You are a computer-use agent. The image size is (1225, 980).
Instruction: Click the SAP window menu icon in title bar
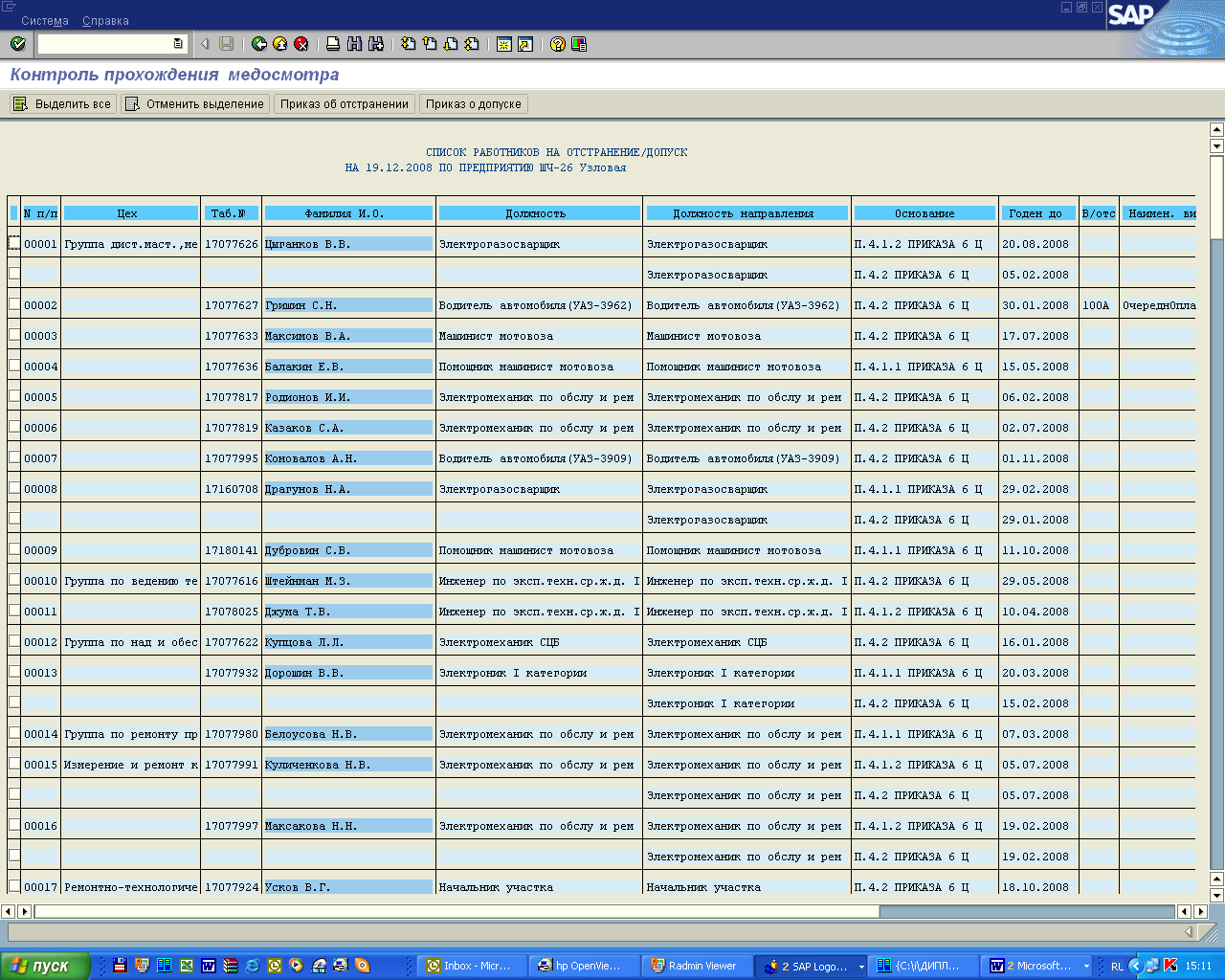(x=10, y=7)
